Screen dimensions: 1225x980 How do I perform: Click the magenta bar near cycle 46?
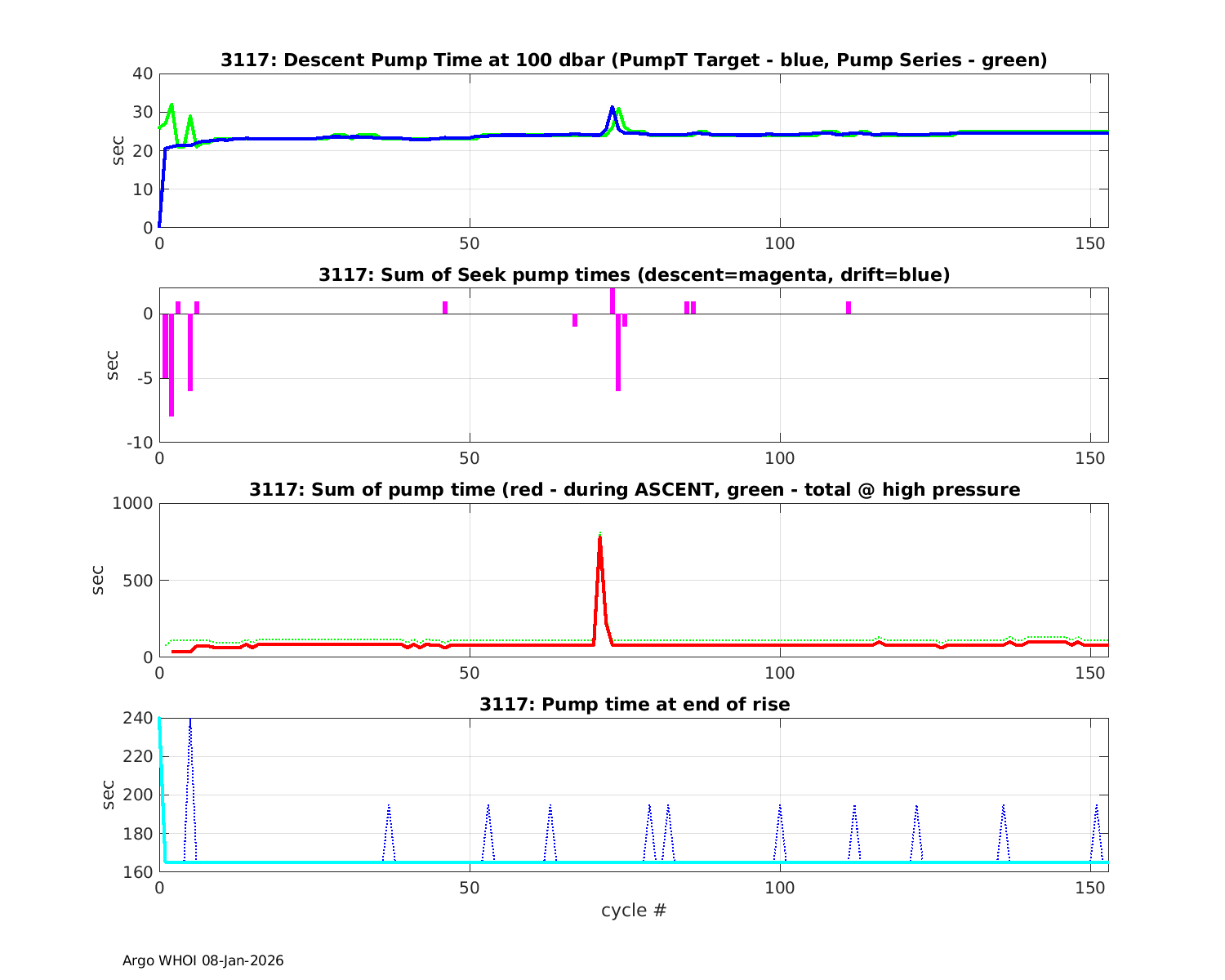coord(445,308)
